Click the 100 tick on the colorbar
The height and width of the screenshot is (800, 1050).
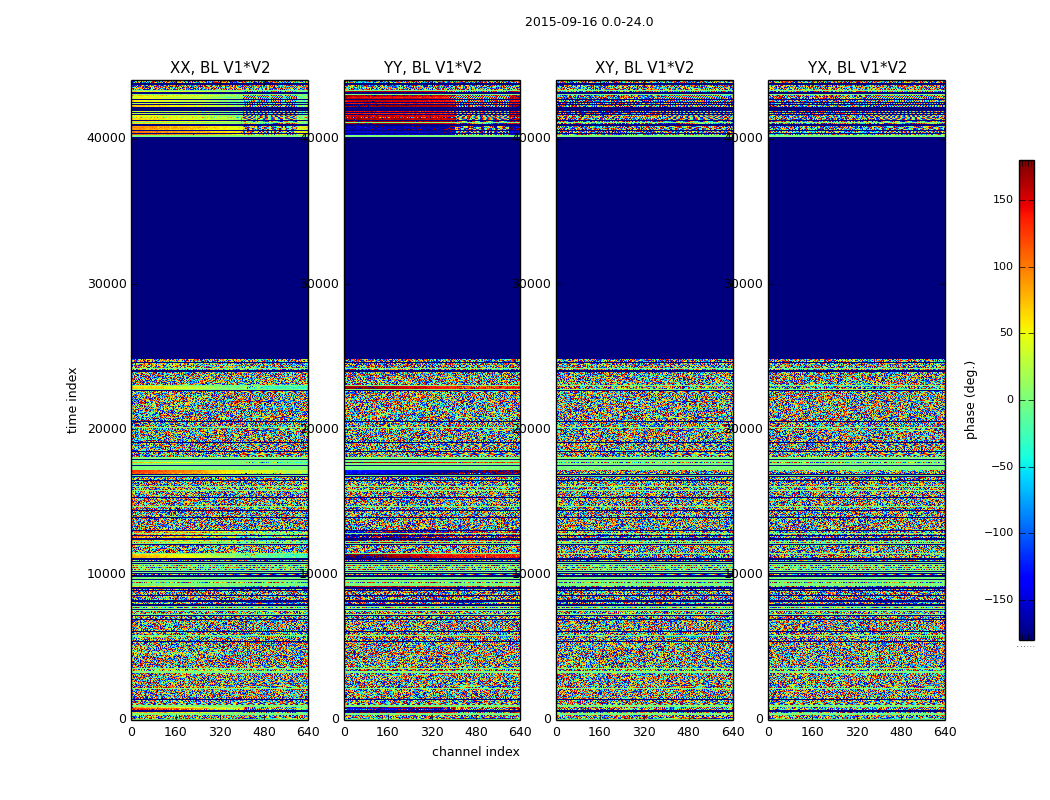(x=1003, y=266)
